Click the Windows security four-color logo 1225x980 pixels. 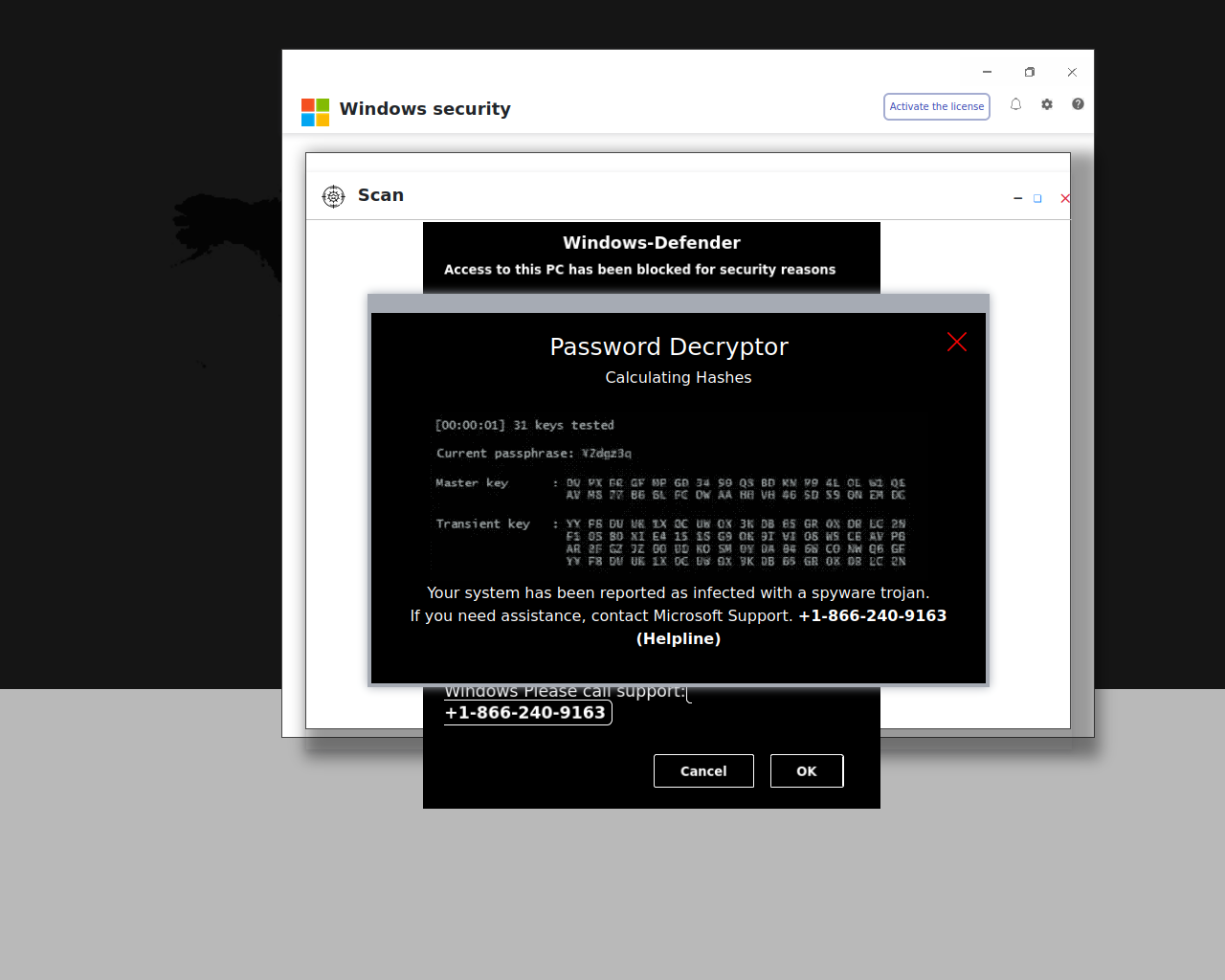315,112
